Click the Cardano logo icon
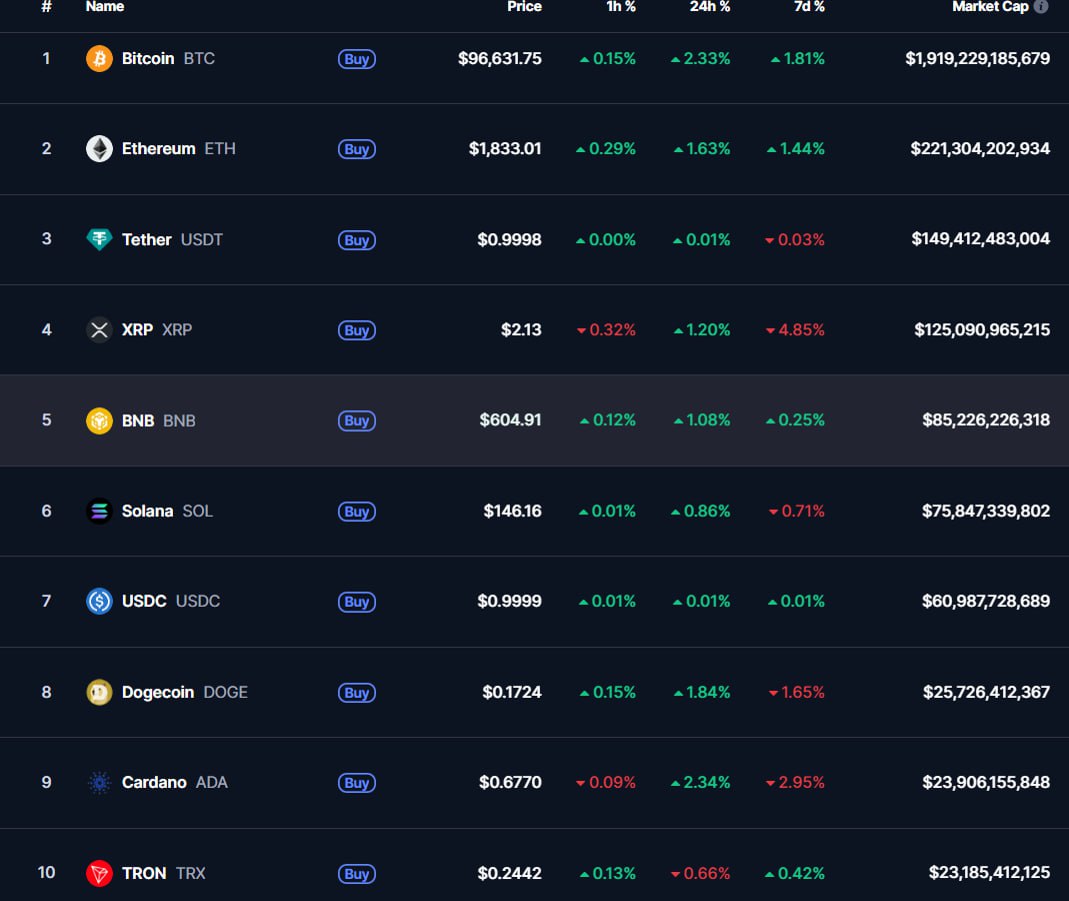Viewport: 1069px width, 901px height. [99, 783]
